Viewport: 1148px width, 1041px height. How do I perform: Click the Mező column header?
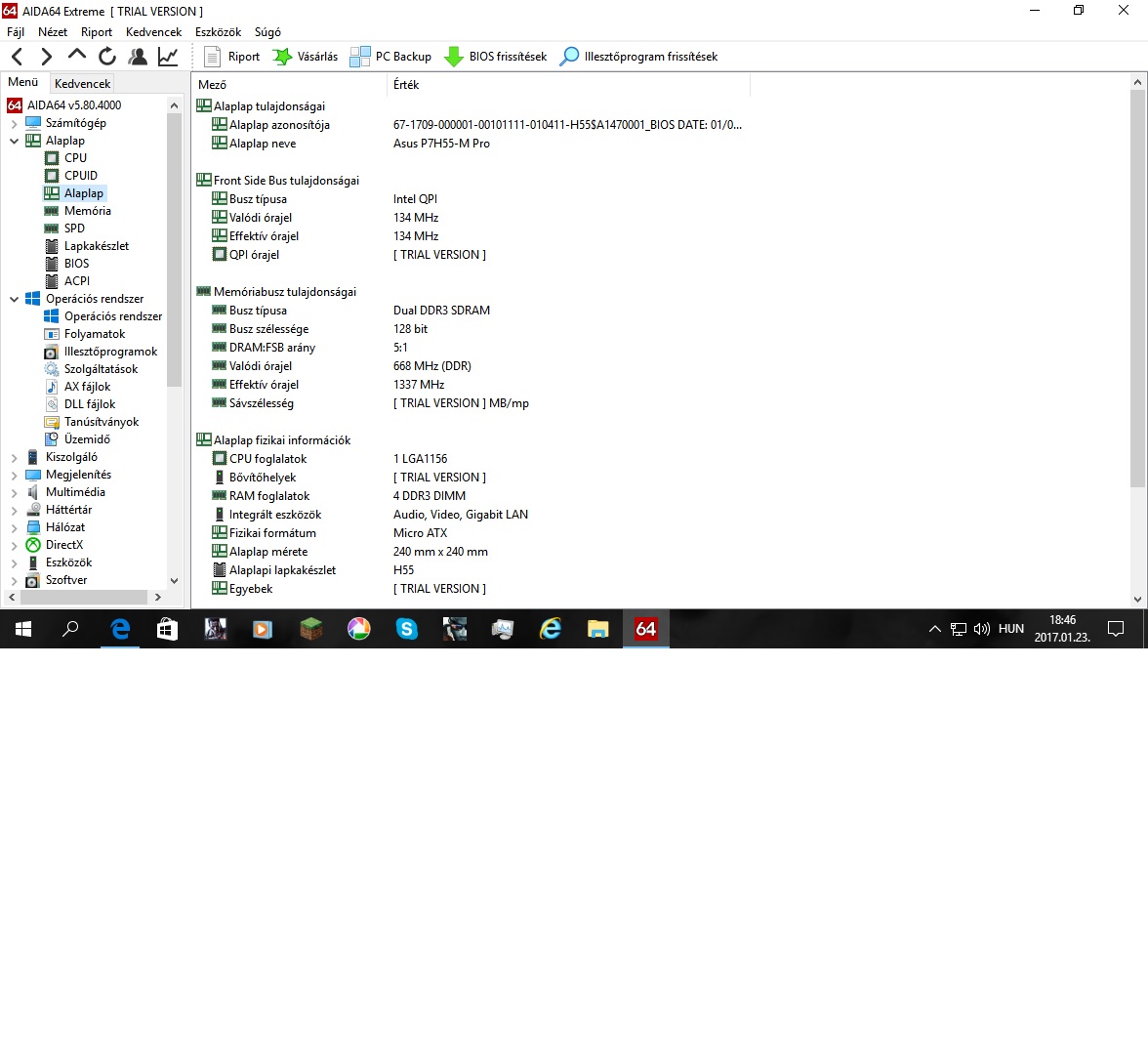289,84
